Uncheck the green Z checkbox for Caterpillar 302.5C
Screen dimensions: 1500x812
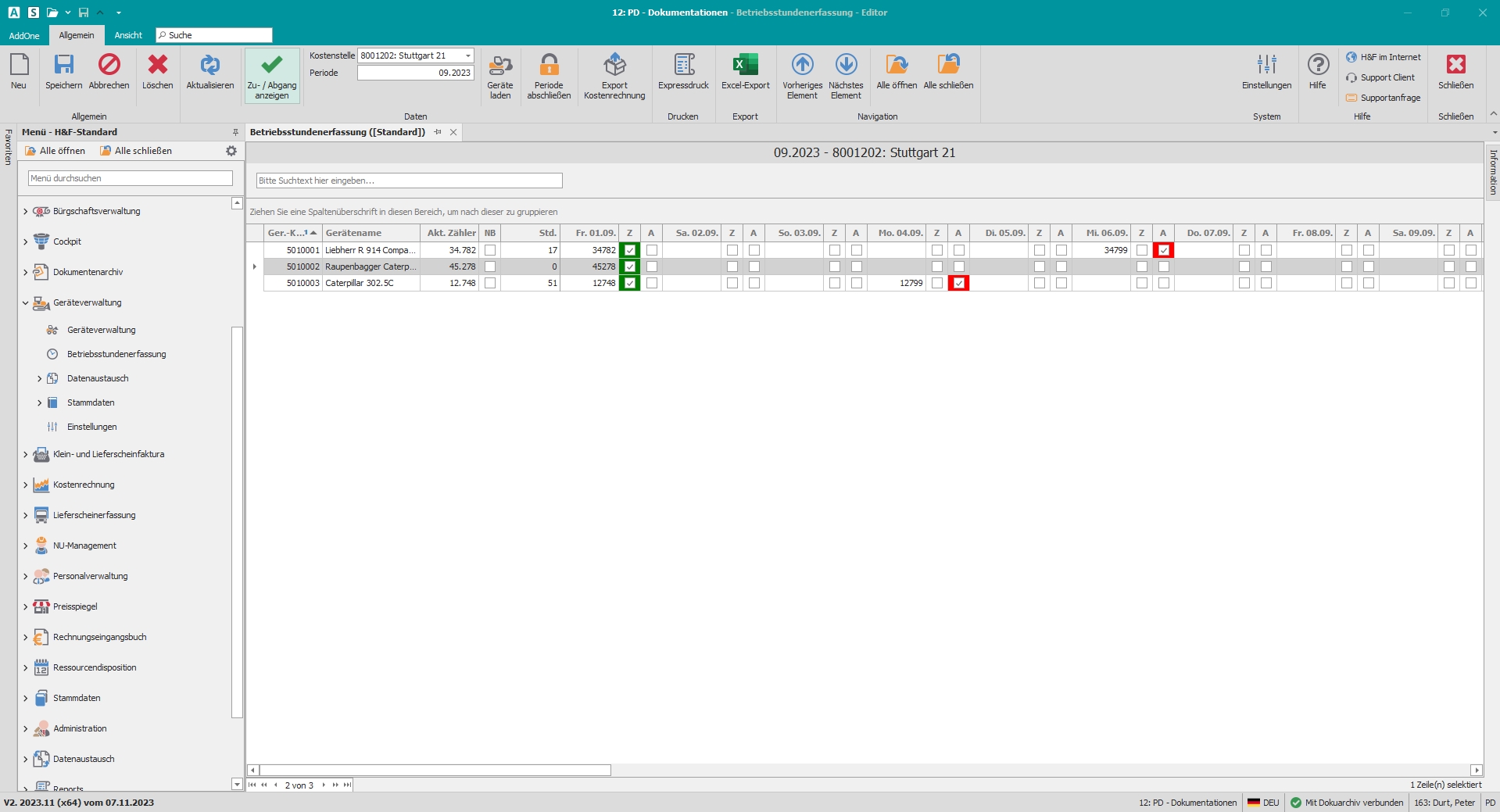(x=629, y=283)
